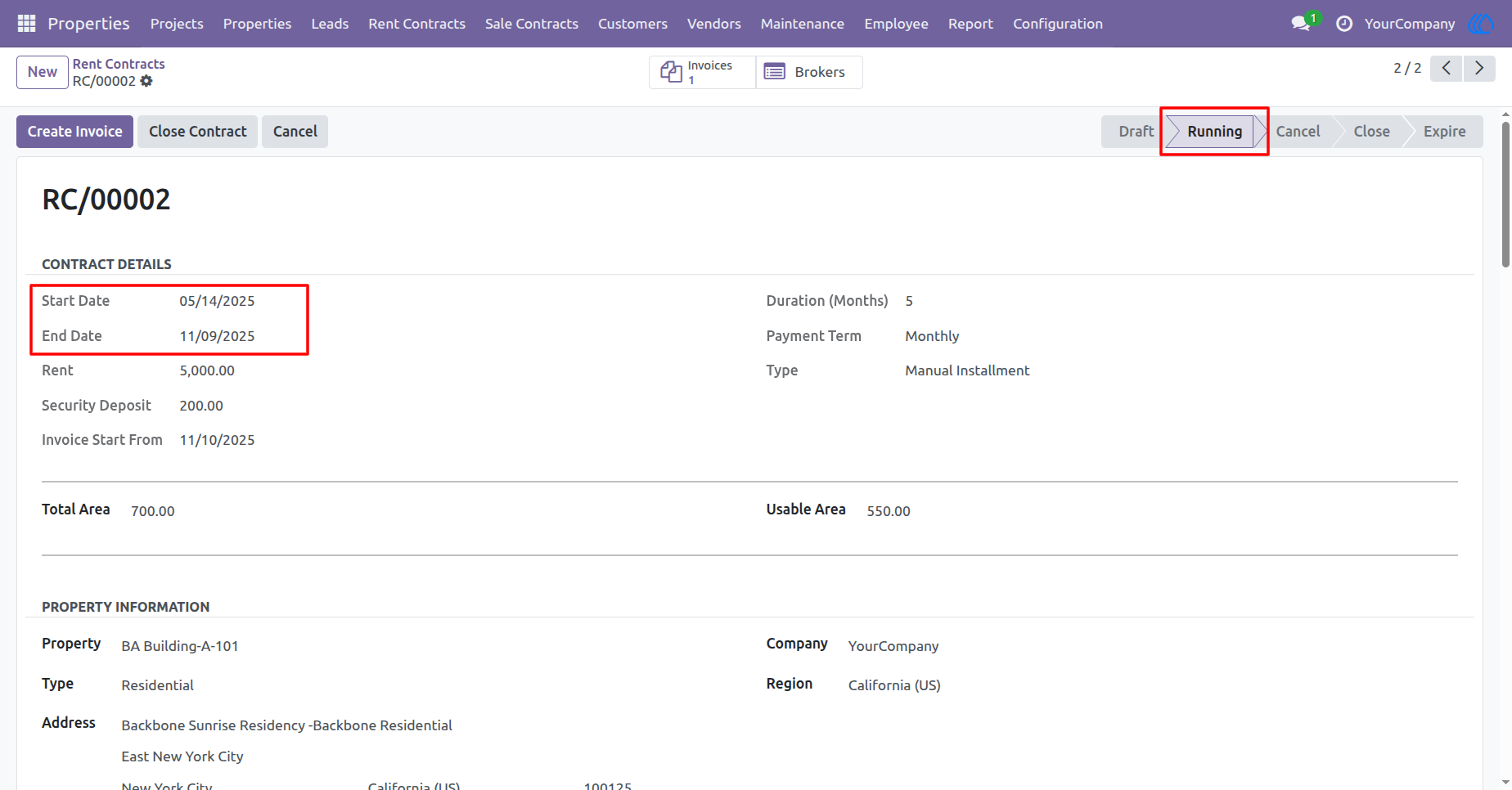Click the Close Contract button
This screenshot has width=1512, height=790.
197,132
